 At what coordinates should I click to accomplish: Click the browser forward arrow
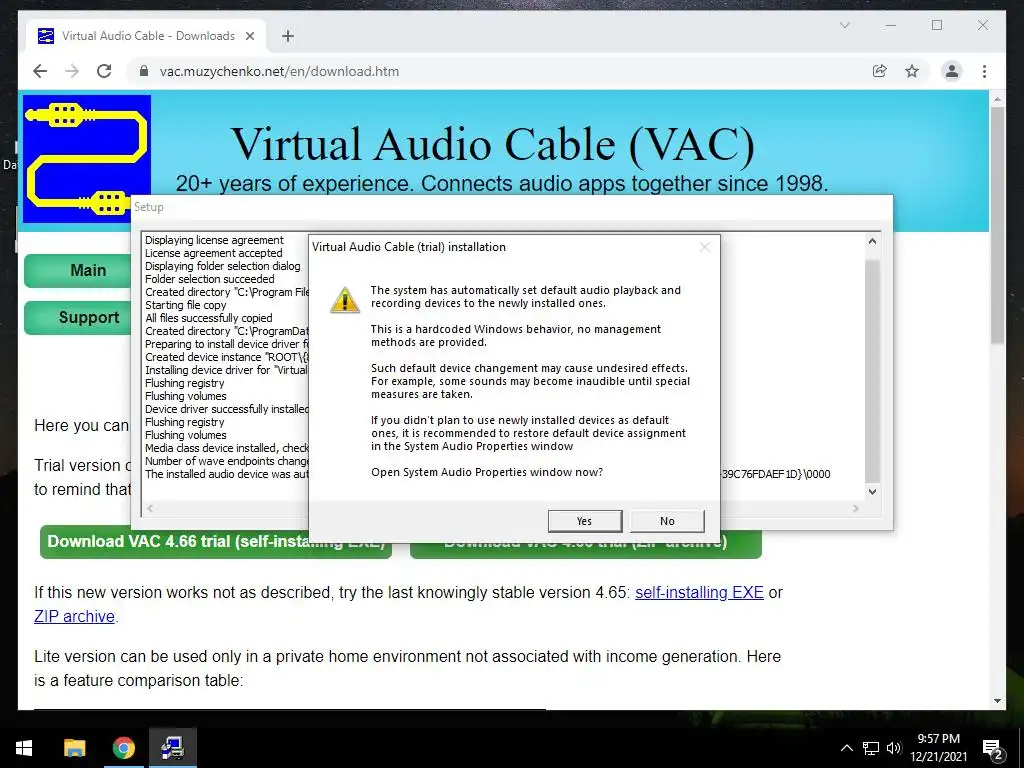(x=72, y=71)
